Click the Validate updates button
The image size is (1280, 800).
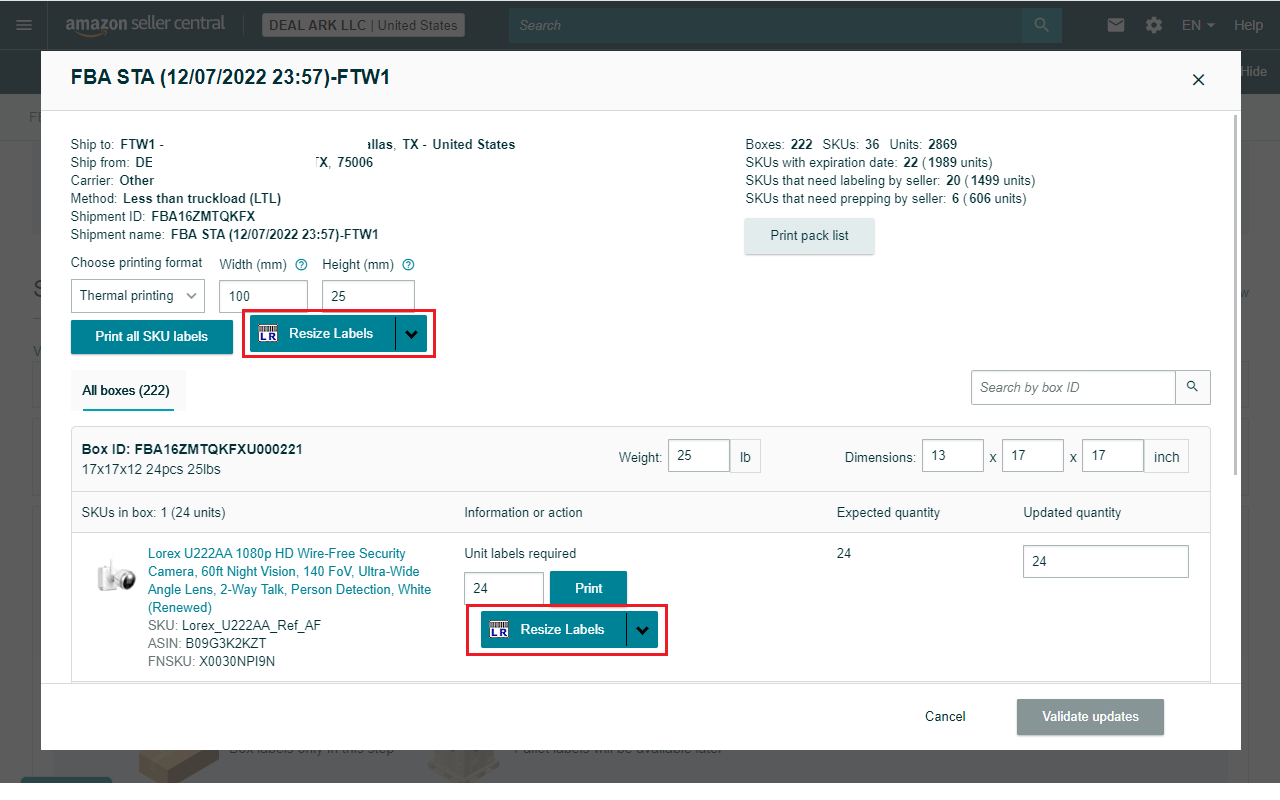click(x=1090, y=717)
